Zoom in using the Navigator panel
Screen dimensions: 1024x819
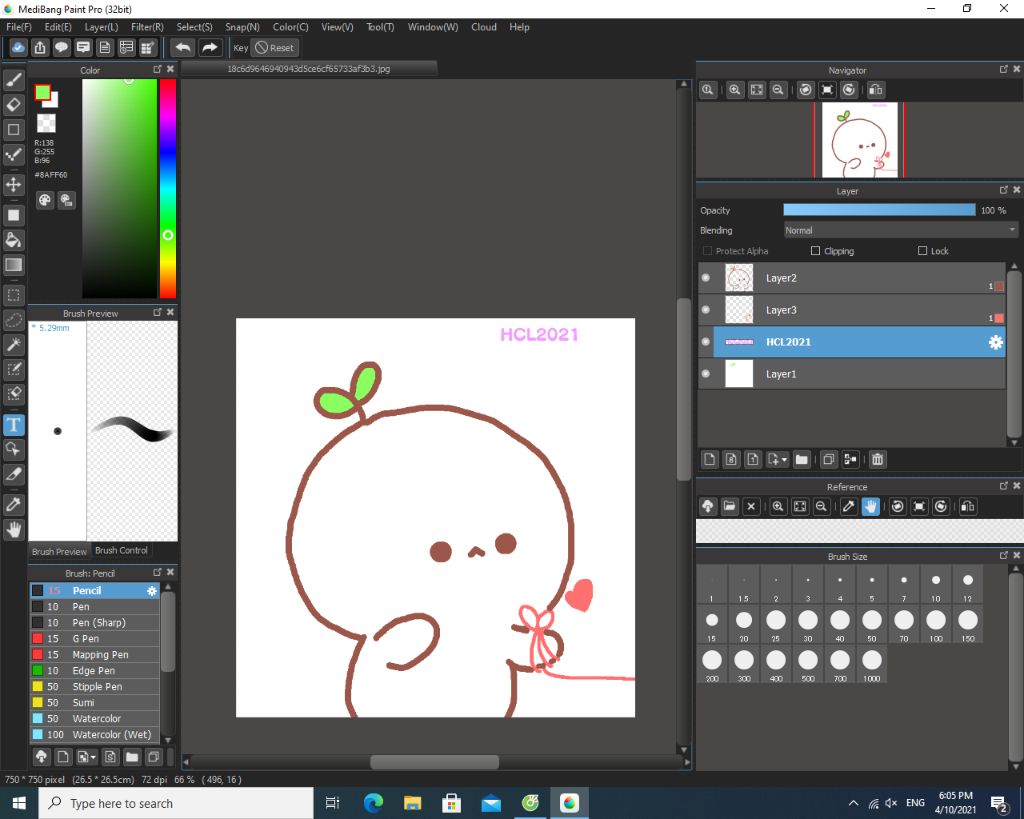click(x=735, y=90)
